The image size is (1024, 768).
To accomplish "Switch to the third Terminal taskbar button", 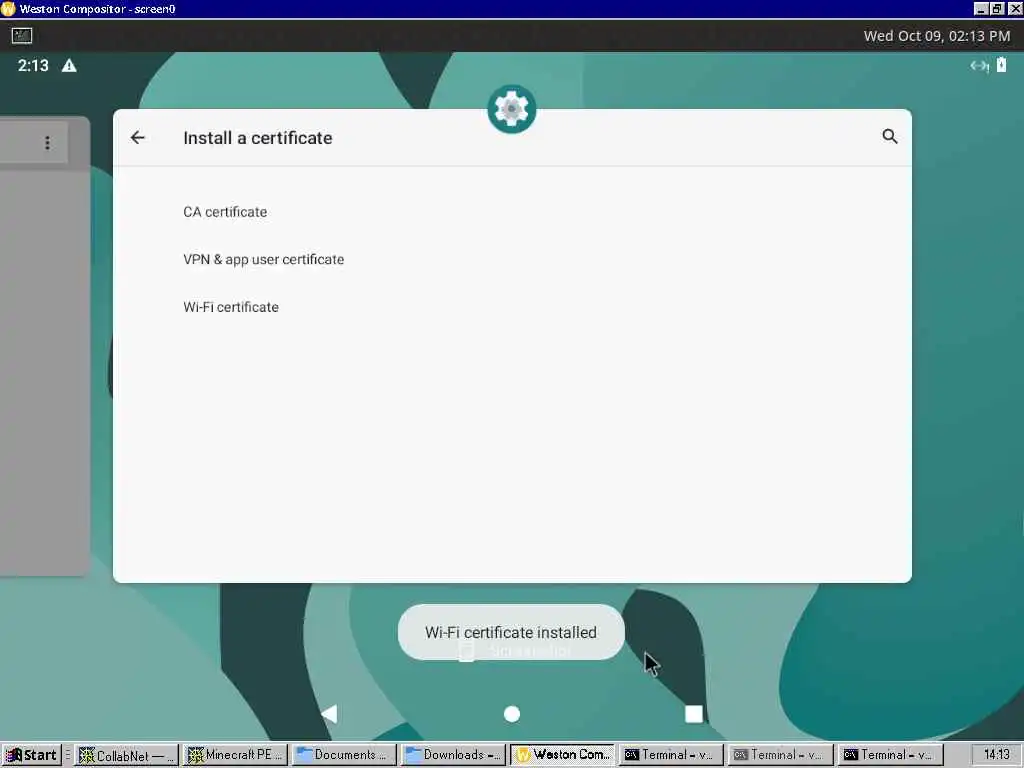I will click(889, 755).
